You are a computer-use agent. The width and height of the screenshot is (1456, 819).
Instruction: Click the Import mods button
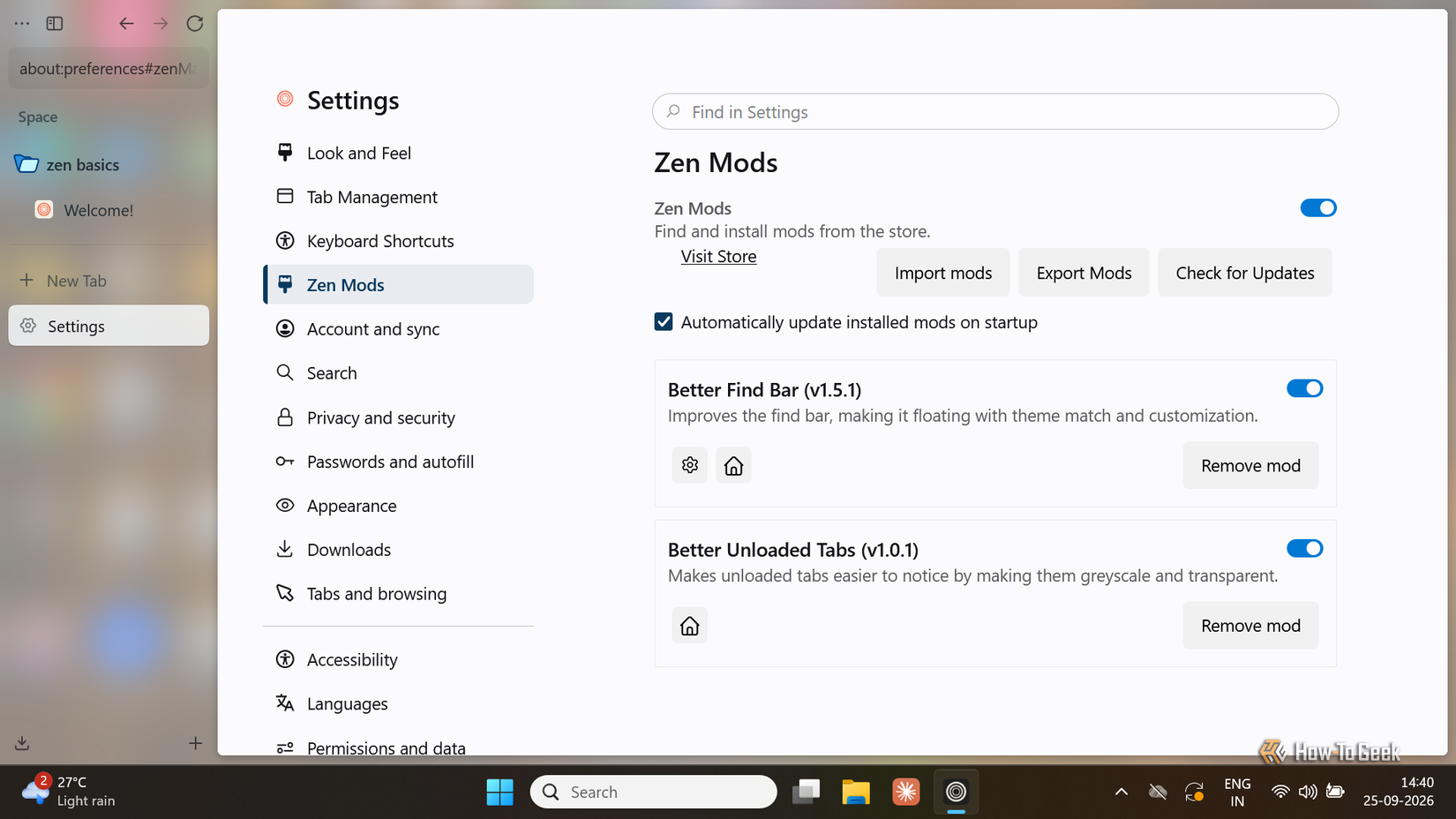(943, 273)
